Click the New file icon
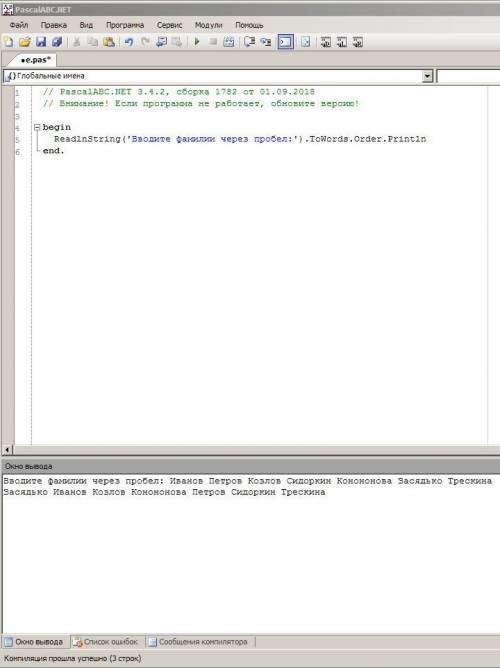The image size is (500, 668). (x=9, y=42)
